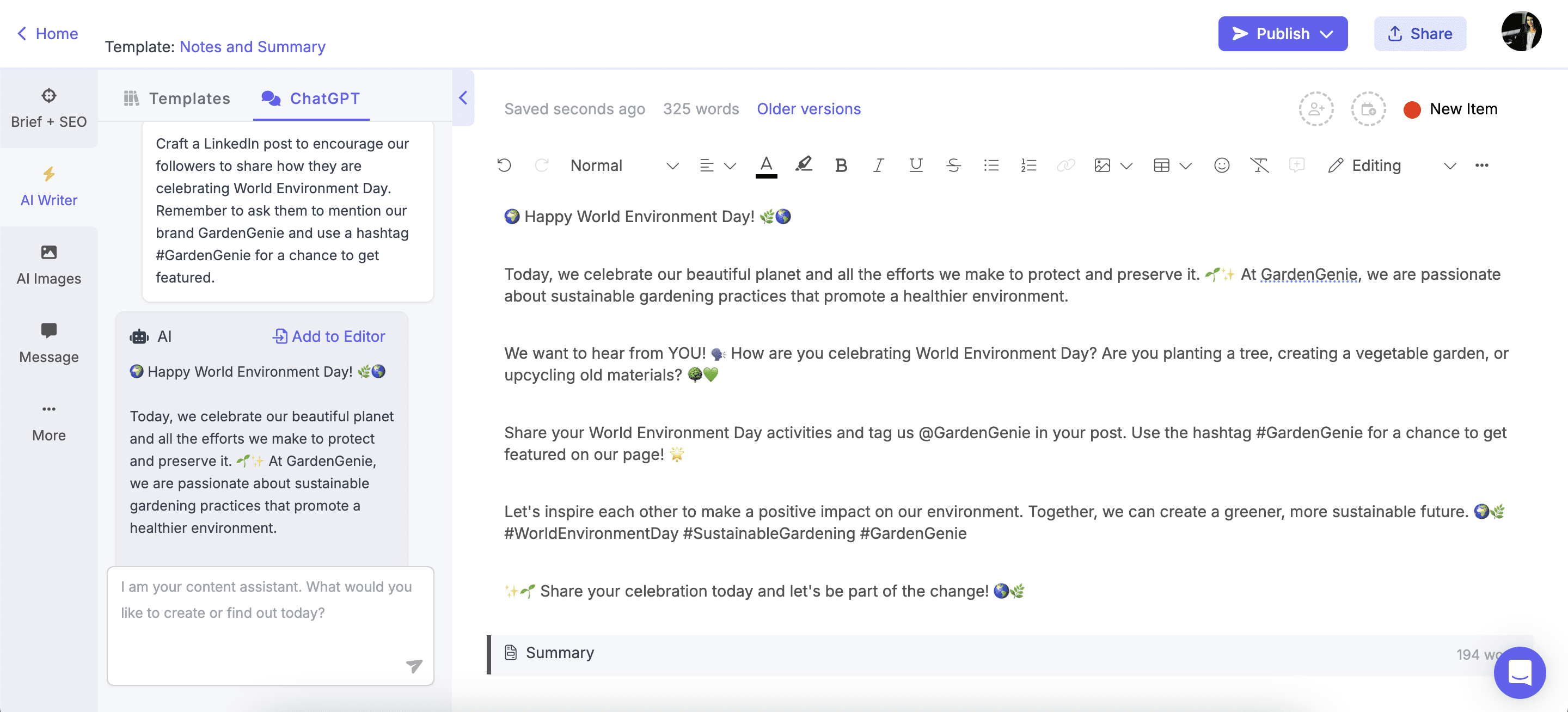Click the Share button
The width and height of the screenshot is (1568, 712).
tap(1420, 33)
